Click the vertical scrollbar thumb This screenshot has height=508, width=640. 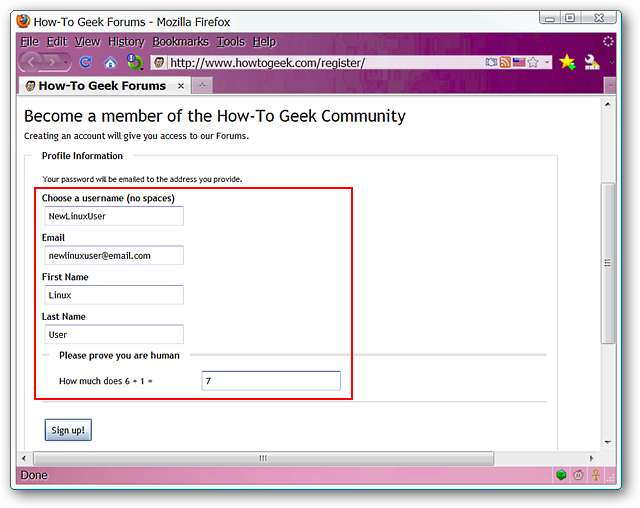click(x=608, y=263)
